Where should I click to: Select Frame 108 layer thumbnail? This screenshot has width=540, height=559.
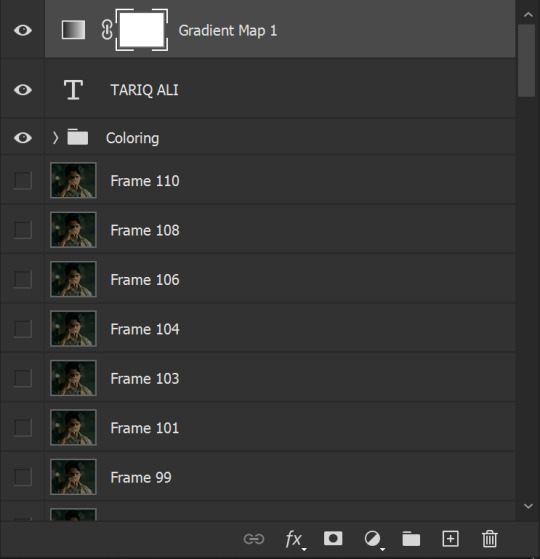pyautogui.click(x=73, y=230)
